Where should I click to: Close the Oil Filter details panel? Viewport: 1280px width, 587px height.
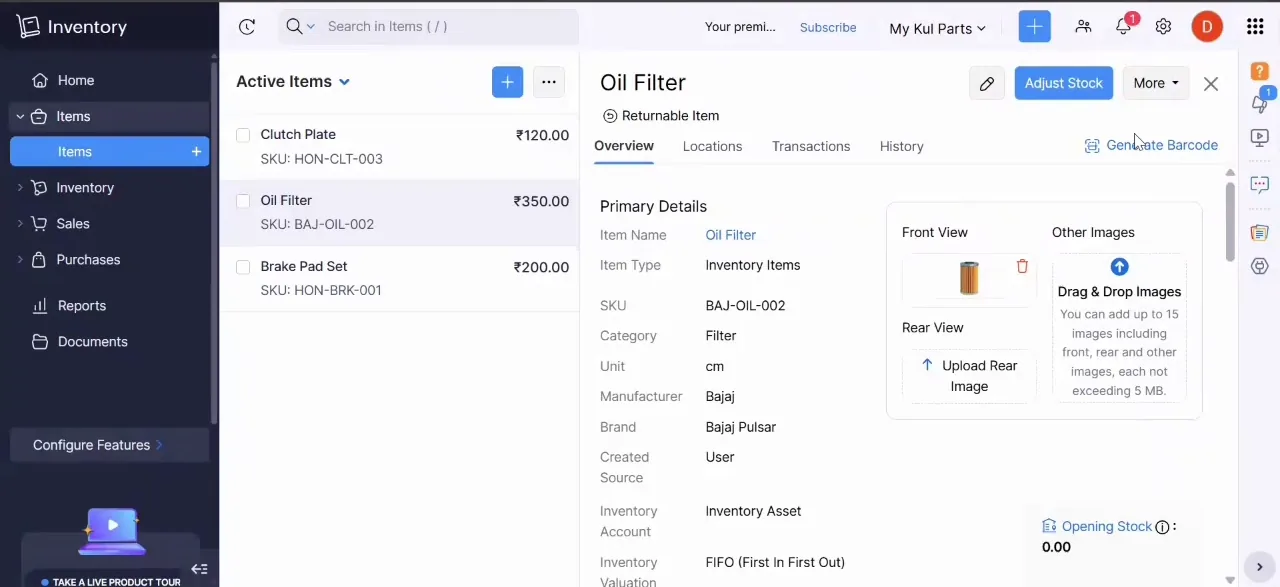click(x=1211, y=84)
